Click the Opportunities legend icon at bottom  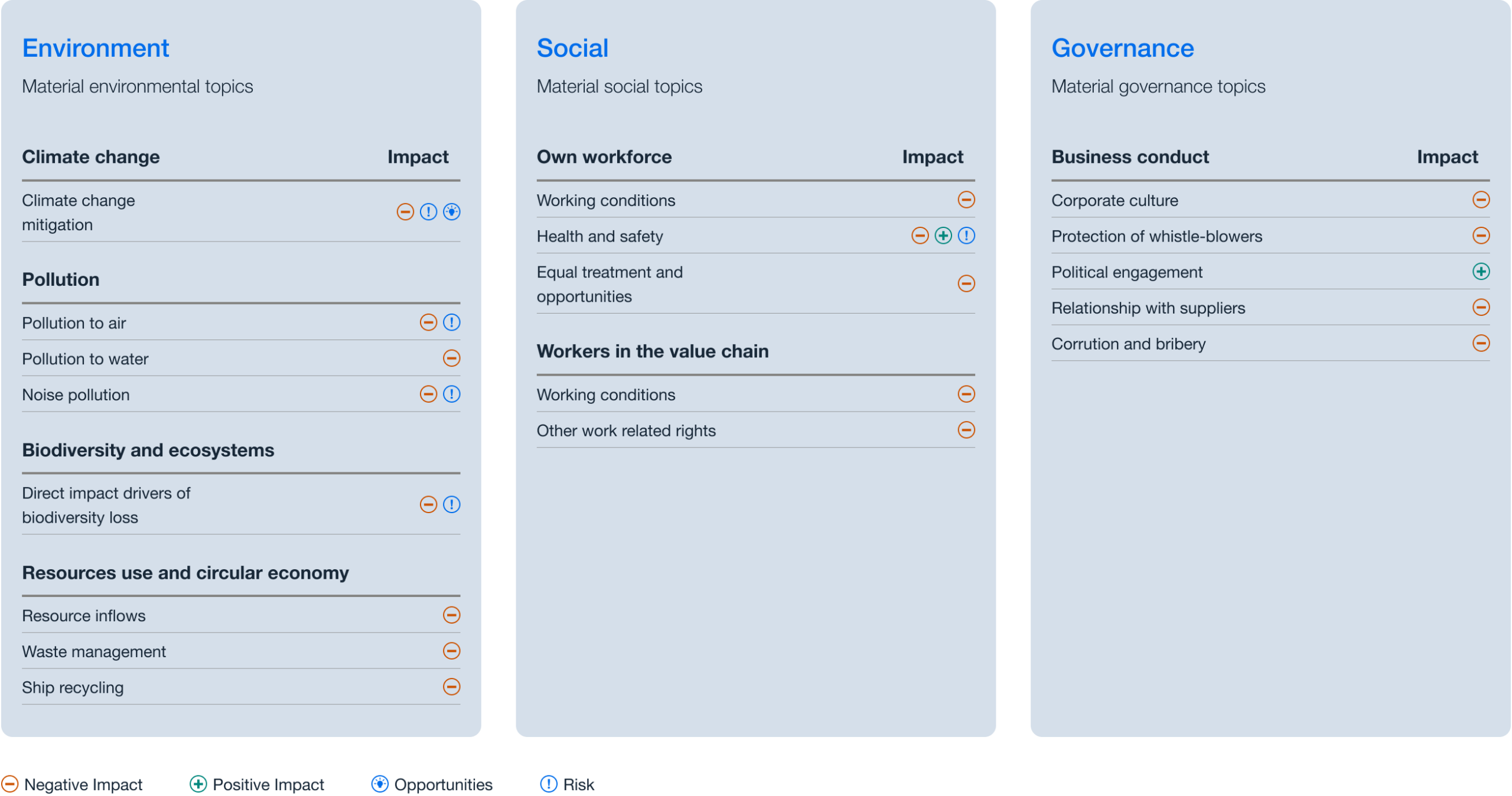(x=380, y=784)
